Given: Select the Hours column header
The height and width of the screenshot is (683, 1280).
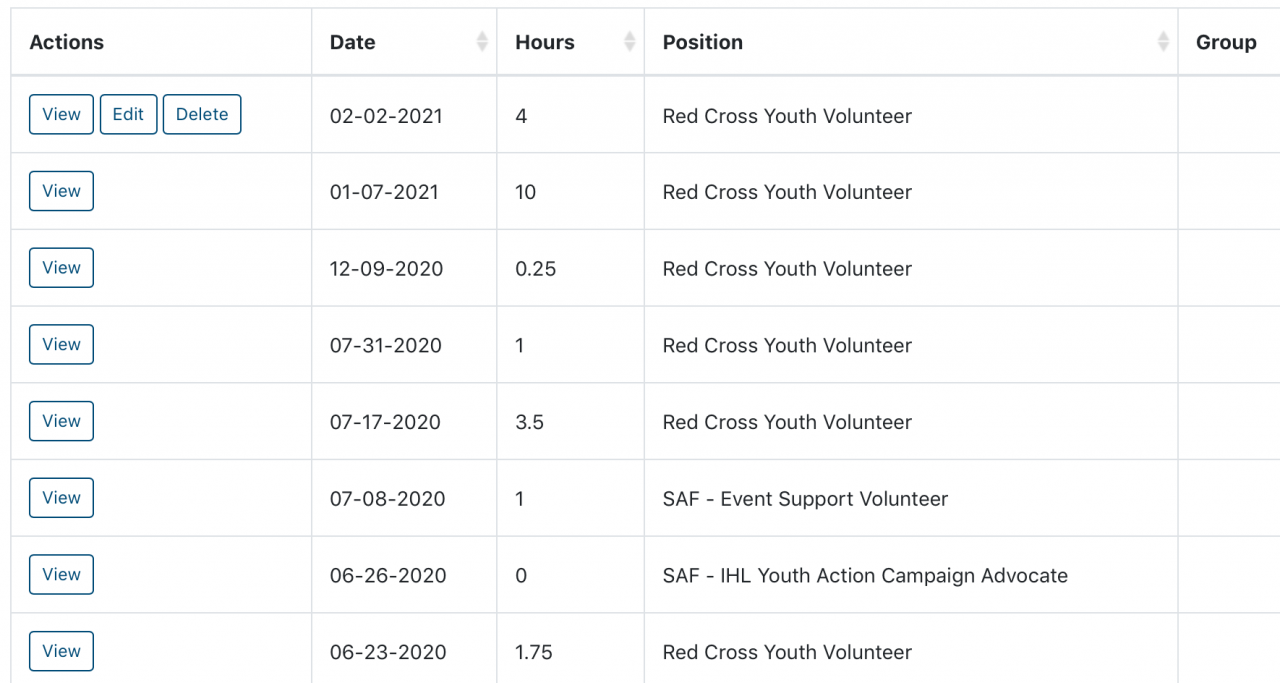Looking at the screenshot, I should [545, 42].
